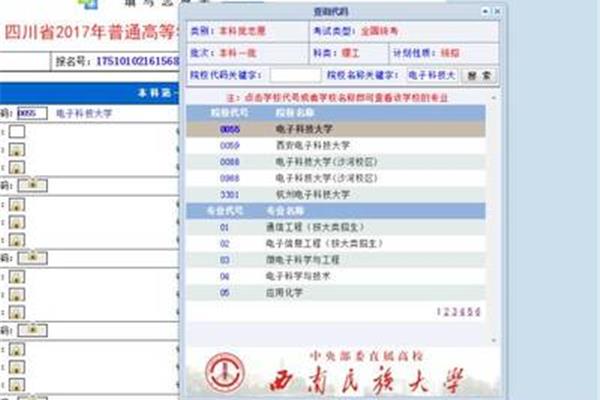Select the 0088 电子科技大学(沙河校区) row
Screen dimensions: 600x400
336,162
